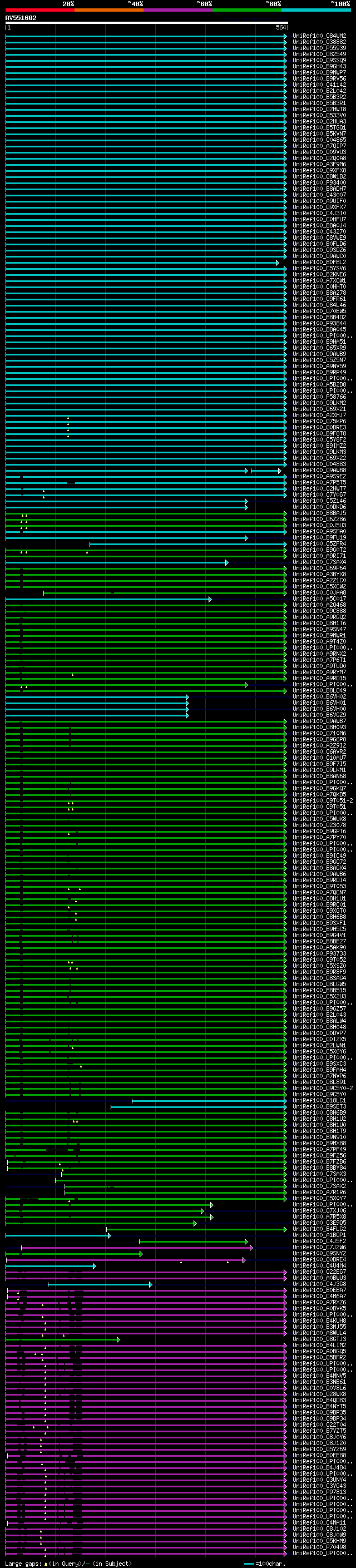Click label UniRef100_B2L042
Screen dimensions: 356x1568
pos(319,91)
